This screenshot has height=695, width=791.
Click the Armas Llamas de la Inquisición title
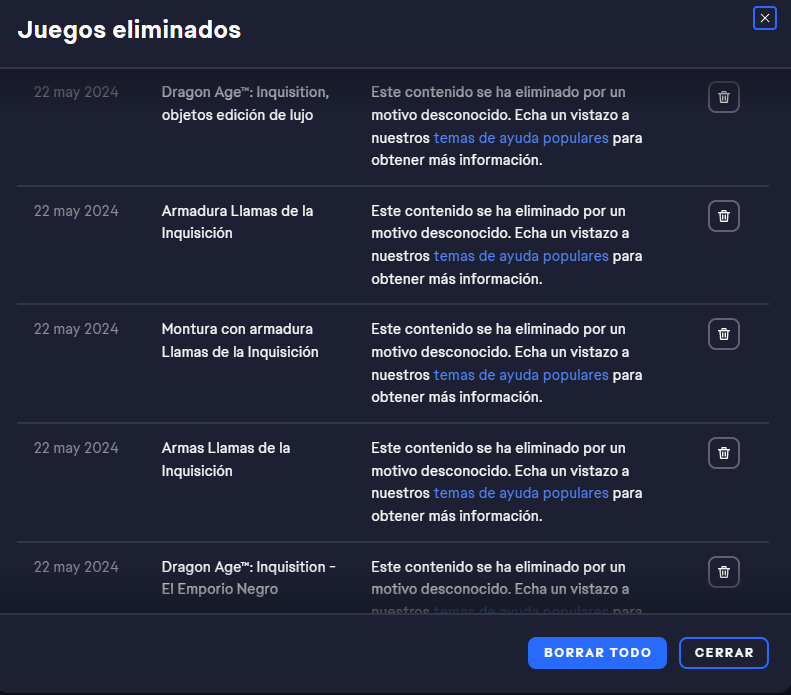click(226, 459)
